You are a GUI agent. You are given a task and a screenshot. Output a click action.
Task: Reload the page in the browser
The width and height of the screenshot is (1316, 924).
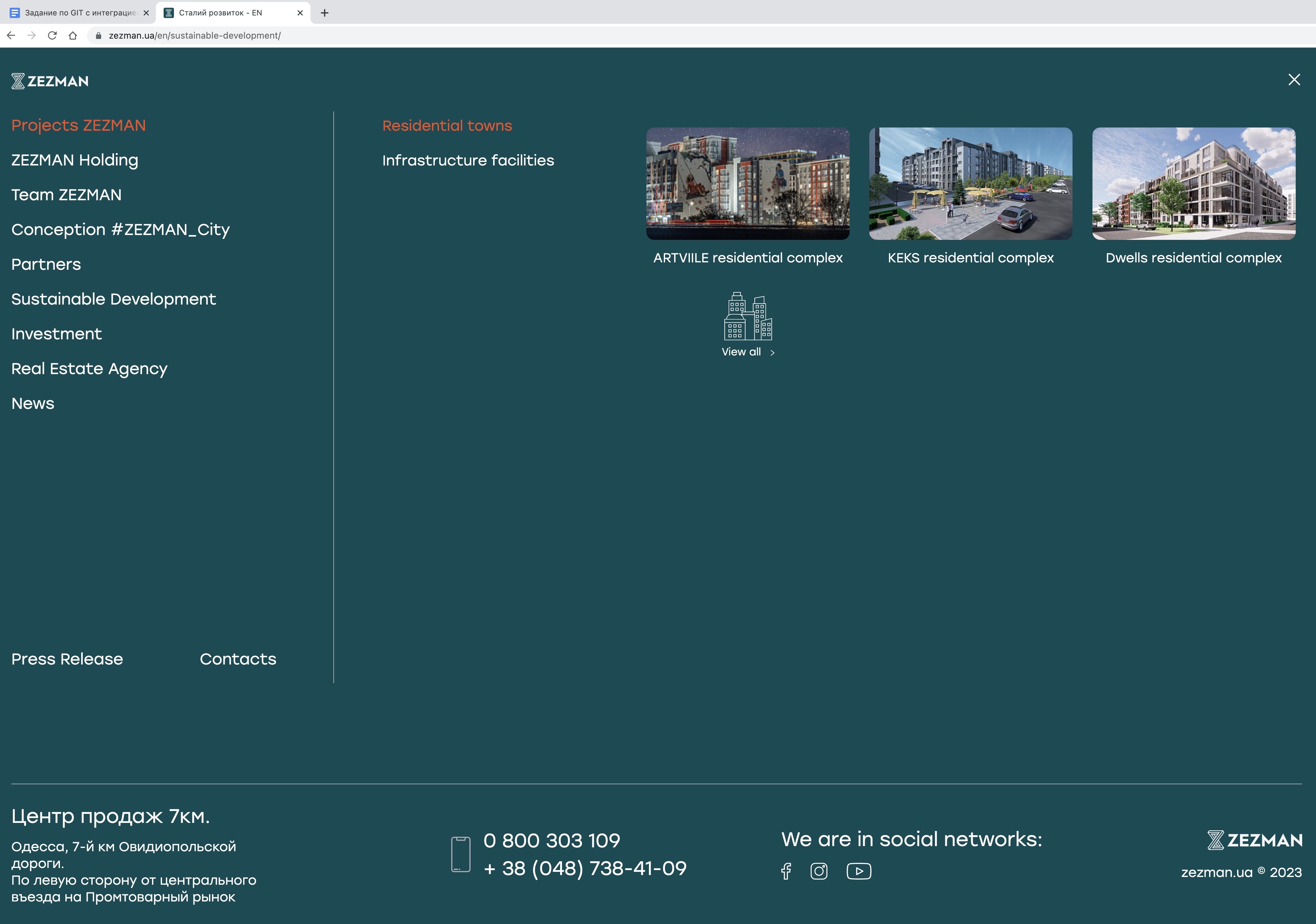point(52,35)
